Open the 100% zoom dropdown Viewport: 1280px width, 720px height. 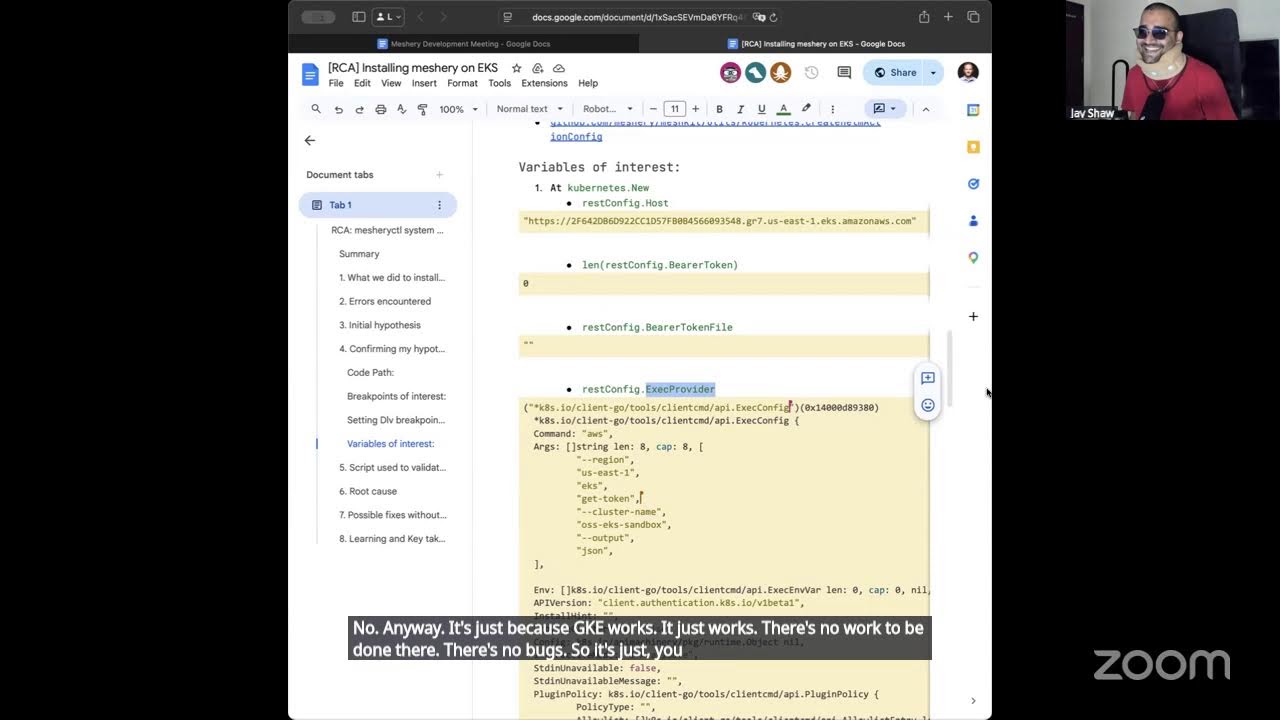(459, 109)
